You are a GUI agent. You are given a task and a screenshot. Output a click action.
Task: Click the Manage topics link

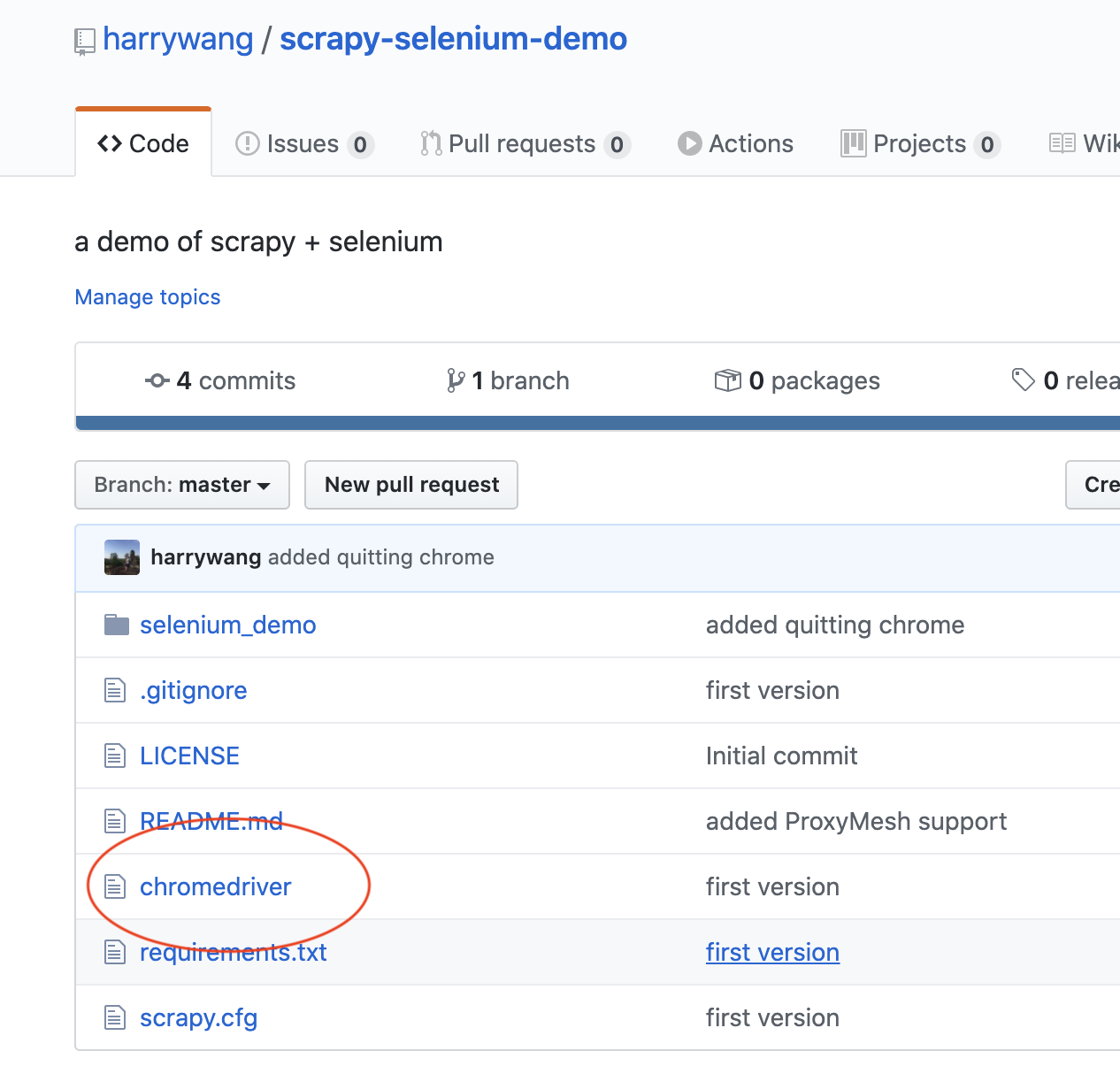pos(148,297)
